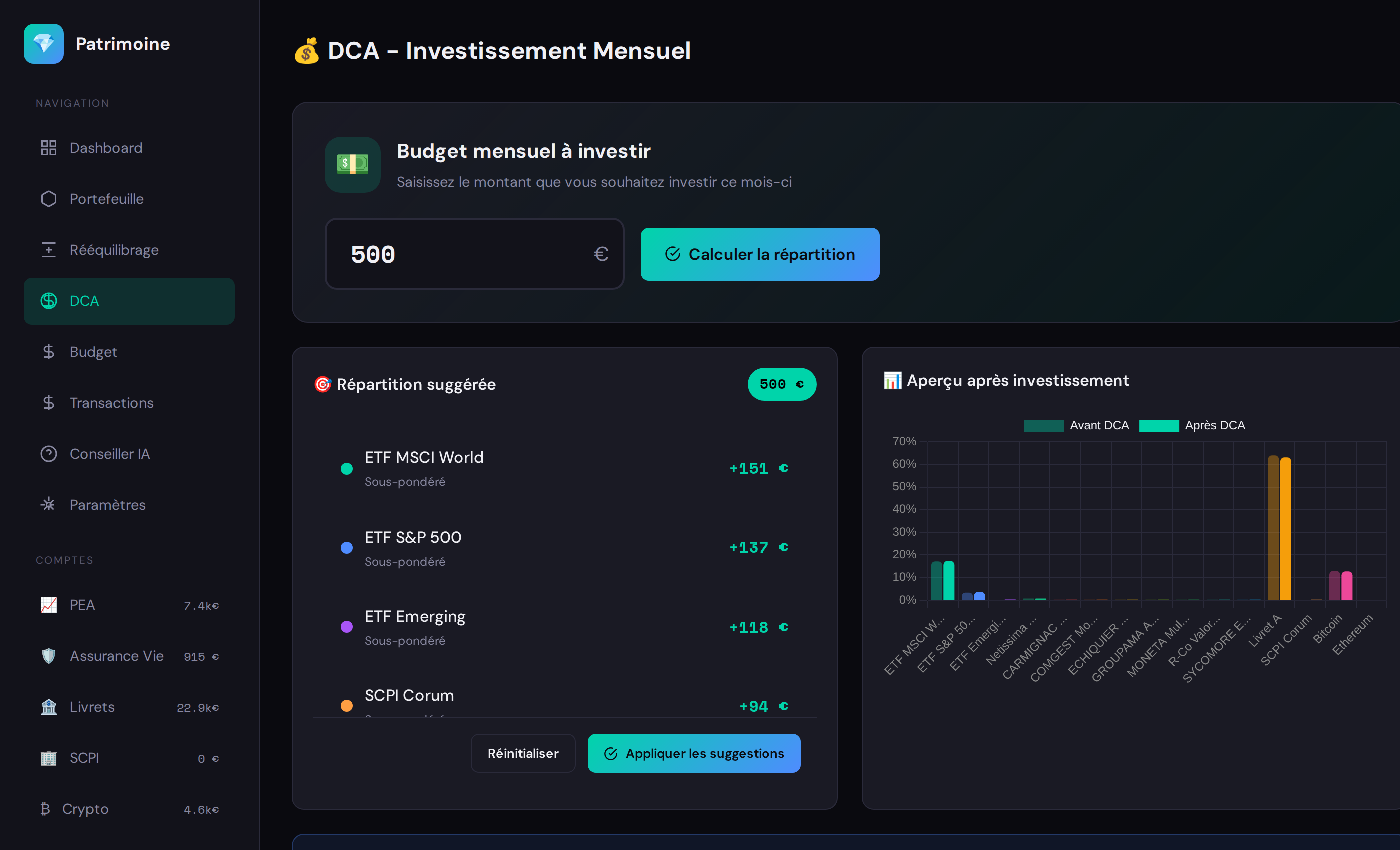Click the Livrets bank building icon

[49, 707]
